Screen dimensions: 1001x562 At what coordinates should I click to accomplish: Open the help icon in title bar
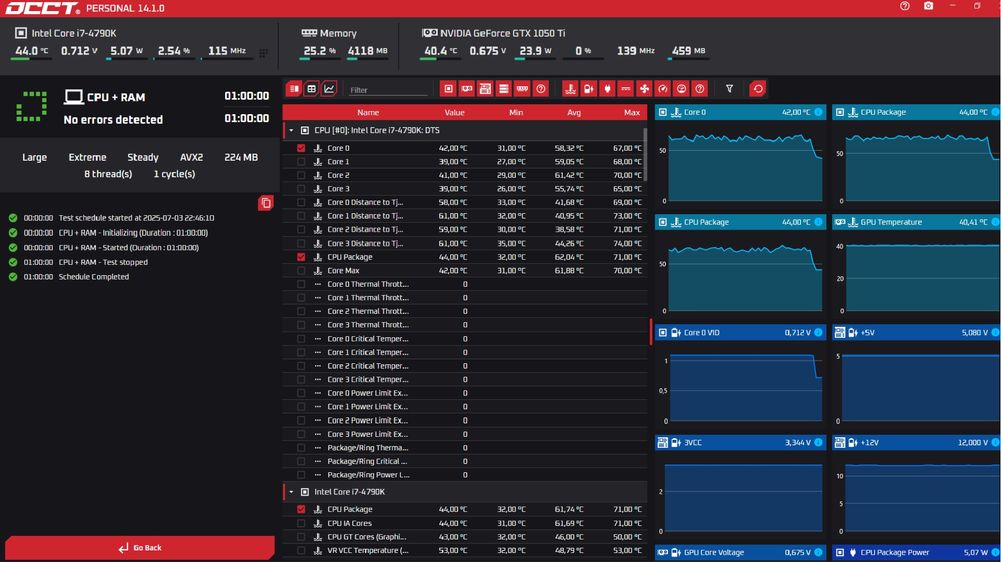point(905,6)
